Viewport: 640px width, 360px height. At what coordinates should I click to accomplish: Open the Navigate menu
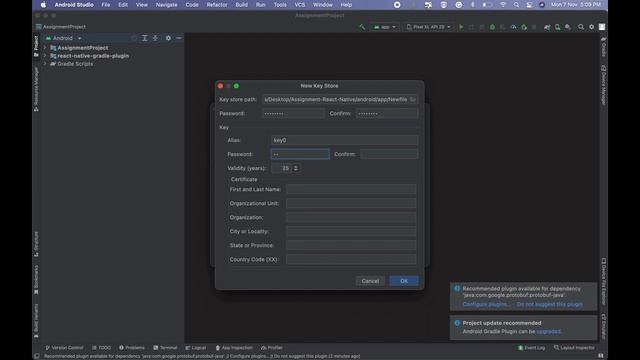pos(167,5)
